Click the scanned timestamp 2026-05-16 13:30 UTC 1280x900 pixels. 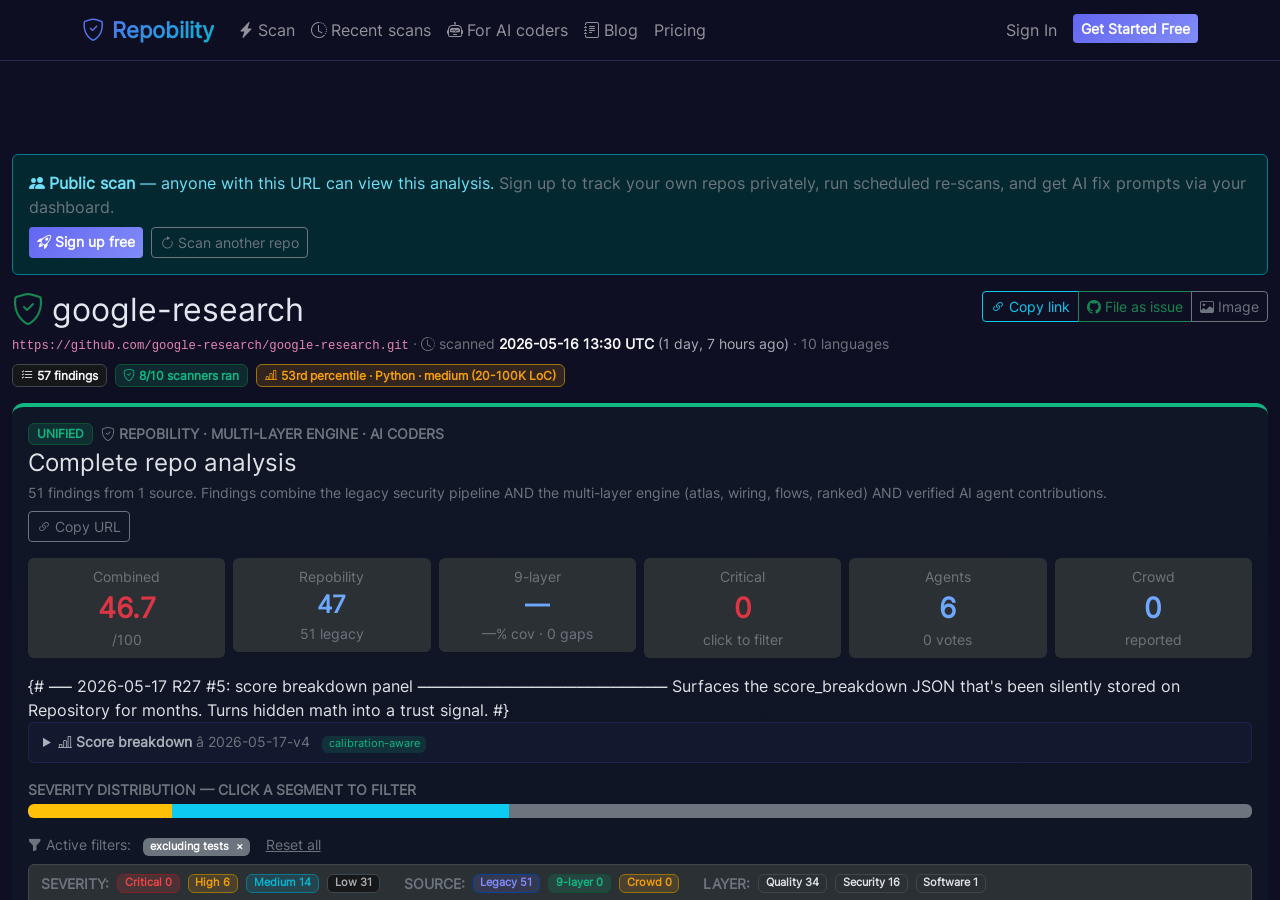(x=576, y=344)
